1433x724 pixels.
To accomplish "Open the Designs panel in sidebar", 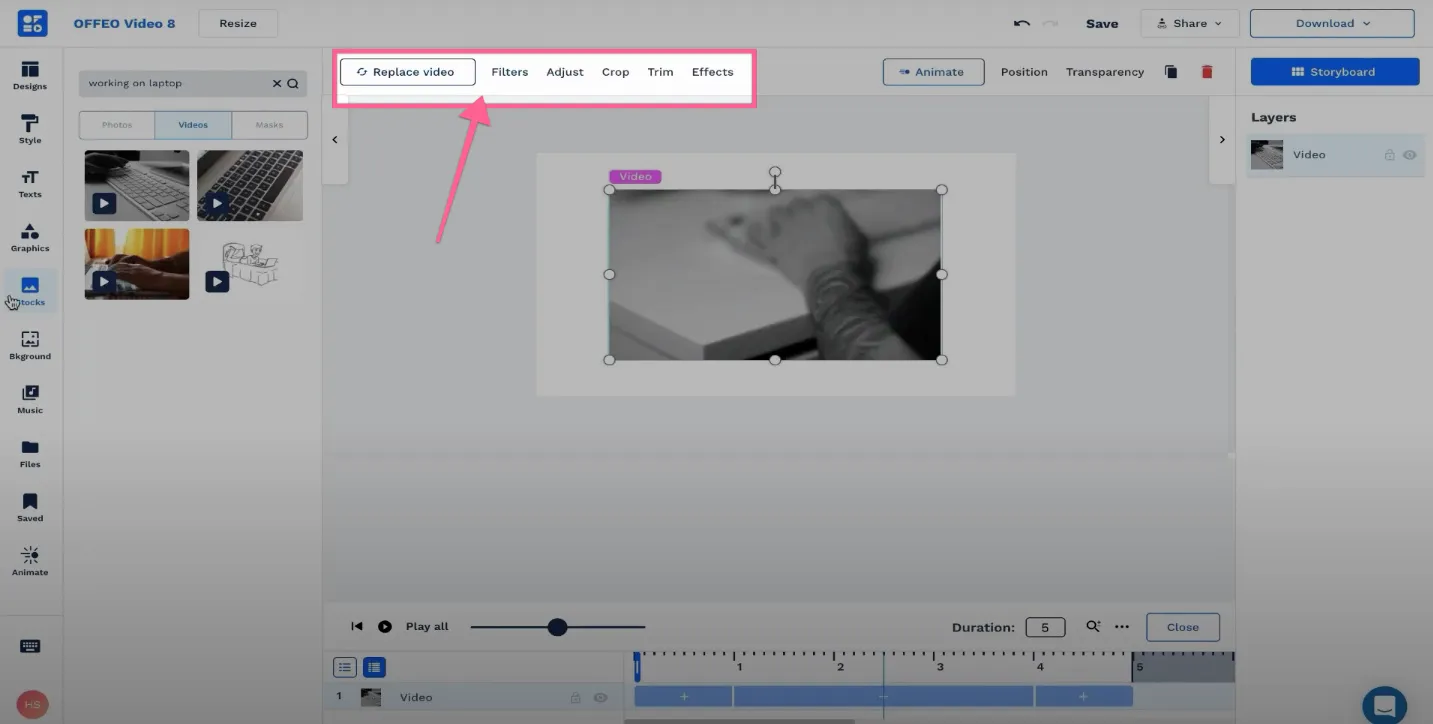I will click(30, 75).
